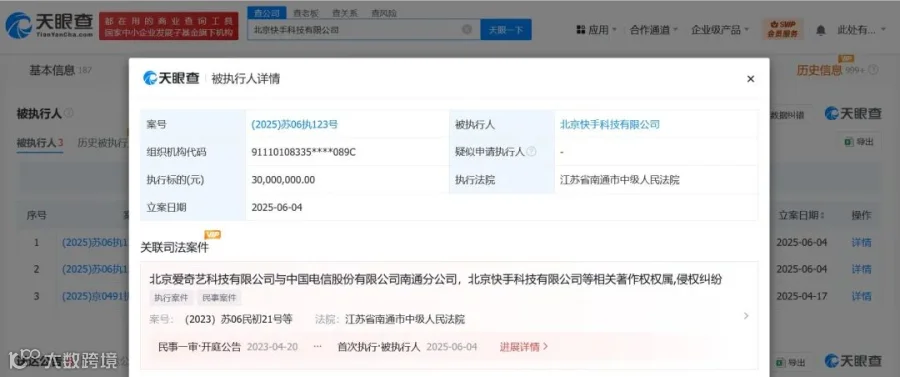Click the red banner 都在用的商业查询工具
900x377 pixels.
click(169, 26)
